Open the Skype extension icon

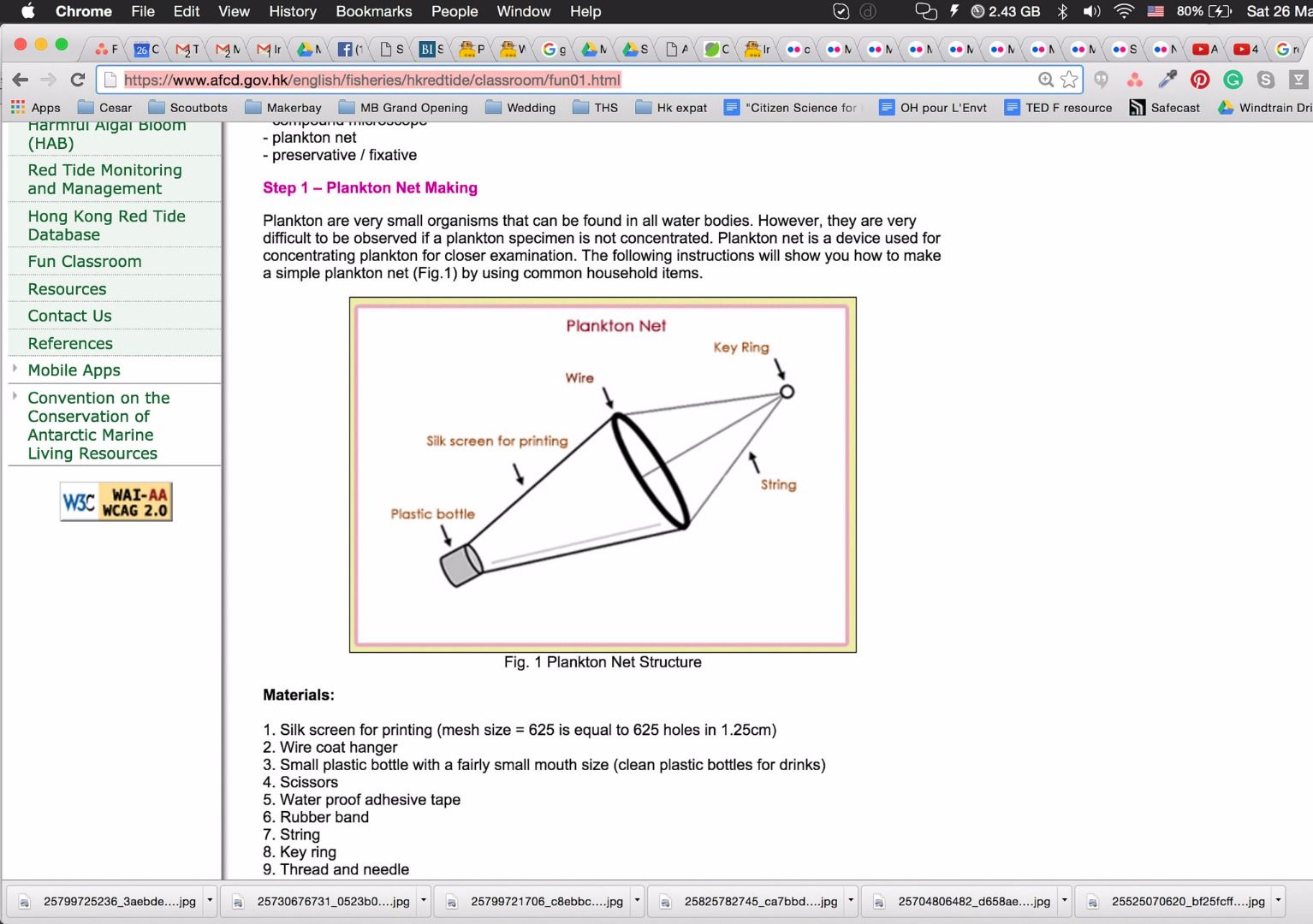click(x=1266, y=80)
